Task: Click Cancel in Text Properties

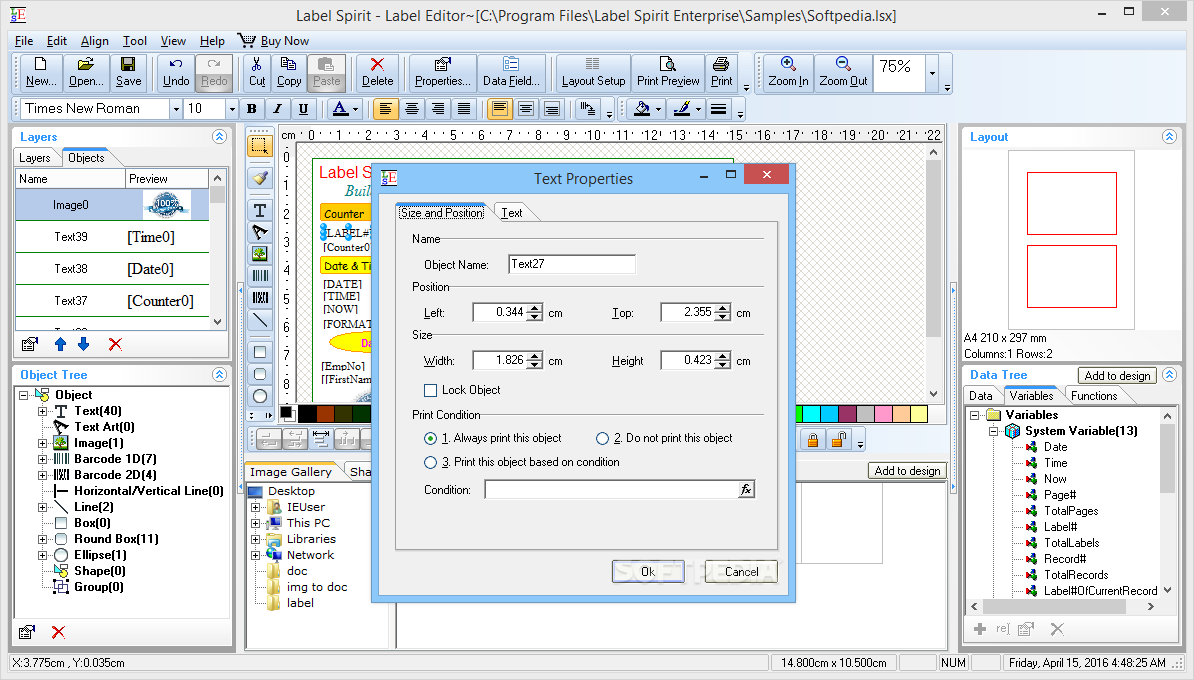Action: coord(741,572)
